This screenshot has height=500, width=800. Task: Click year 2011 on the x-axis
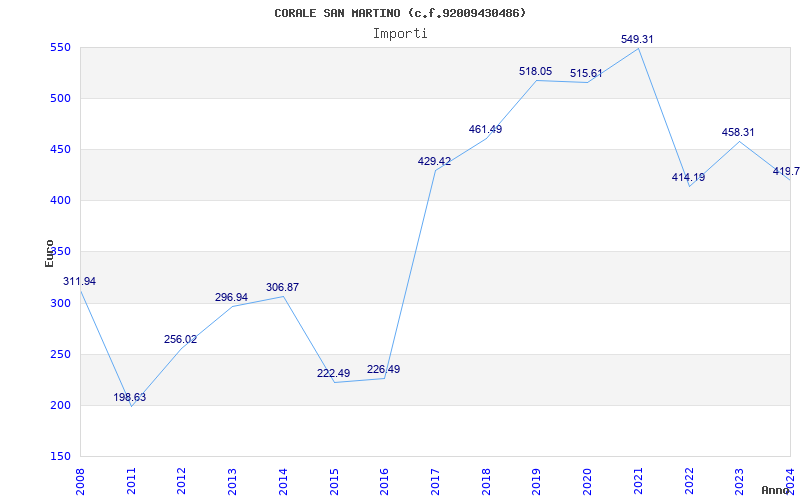pyautogui.click(x=131, y=480)
